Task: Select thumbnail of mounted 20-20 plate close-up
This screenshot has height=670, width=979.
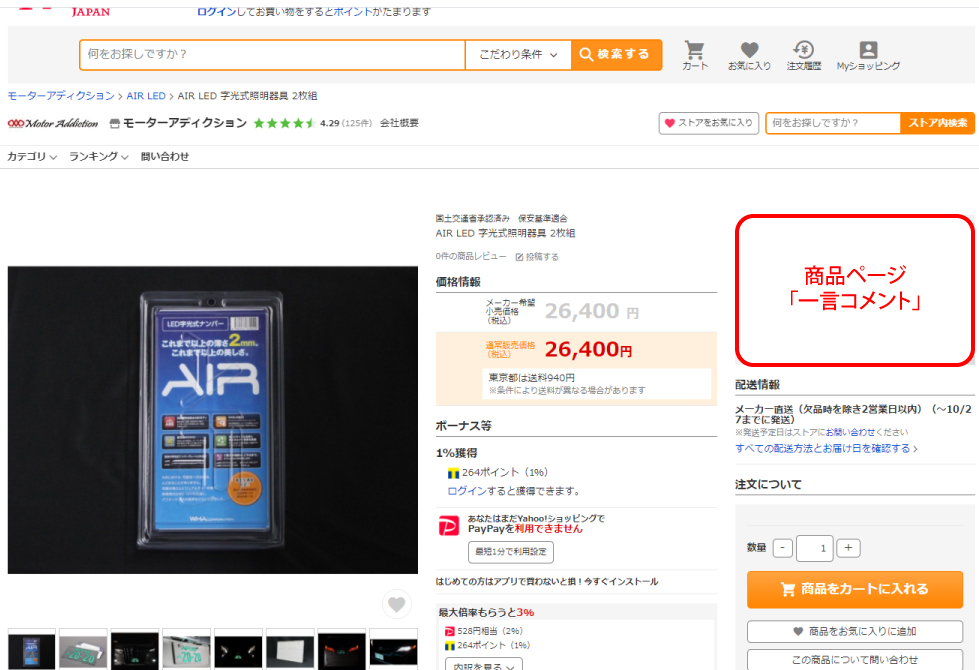Action: pyautogui.click(x=187, y=650)
